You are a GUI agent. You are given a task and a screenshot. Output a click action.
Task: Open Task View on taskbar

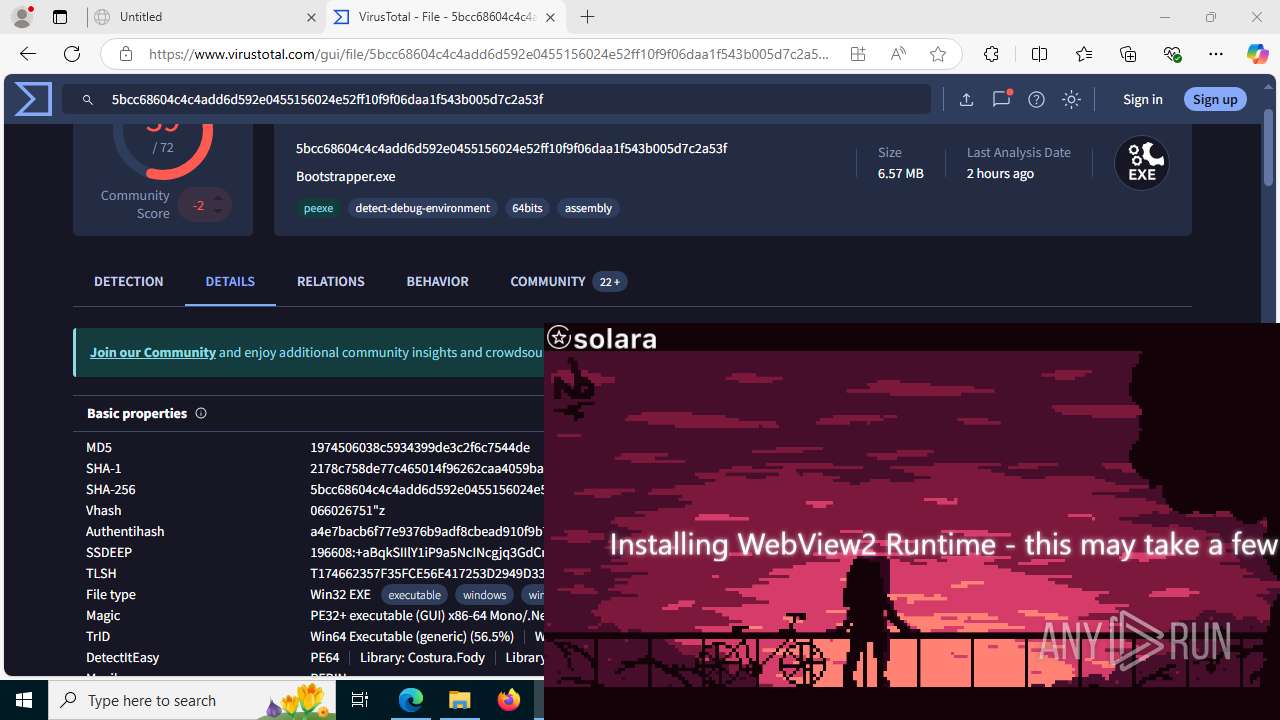tap(361, 700)
